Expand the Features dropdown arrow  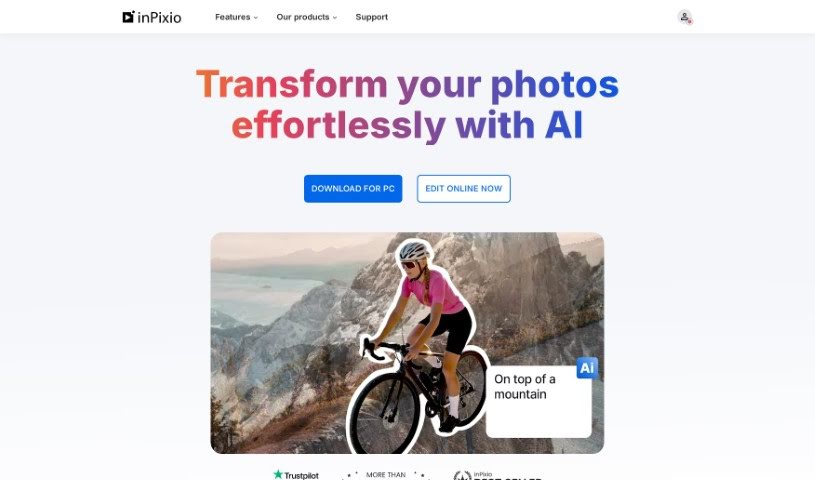pos(256,18)
